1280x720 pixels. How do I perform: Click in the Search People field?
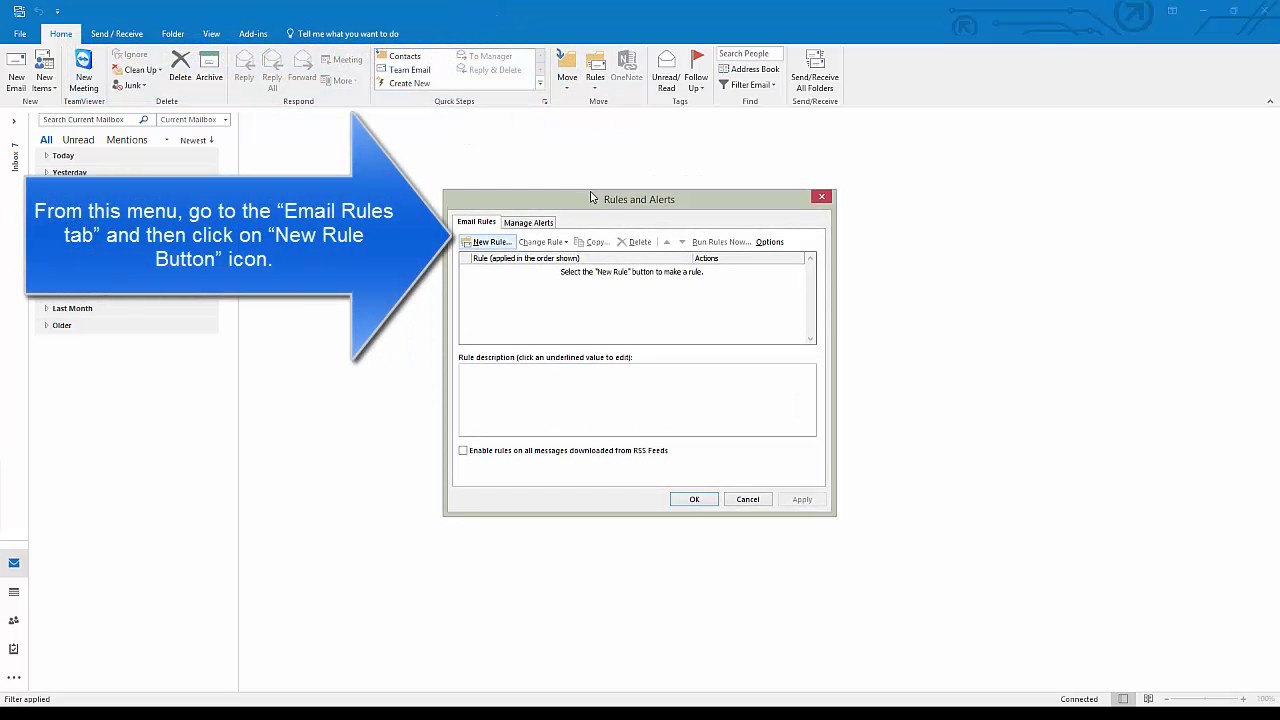[750, 54]
